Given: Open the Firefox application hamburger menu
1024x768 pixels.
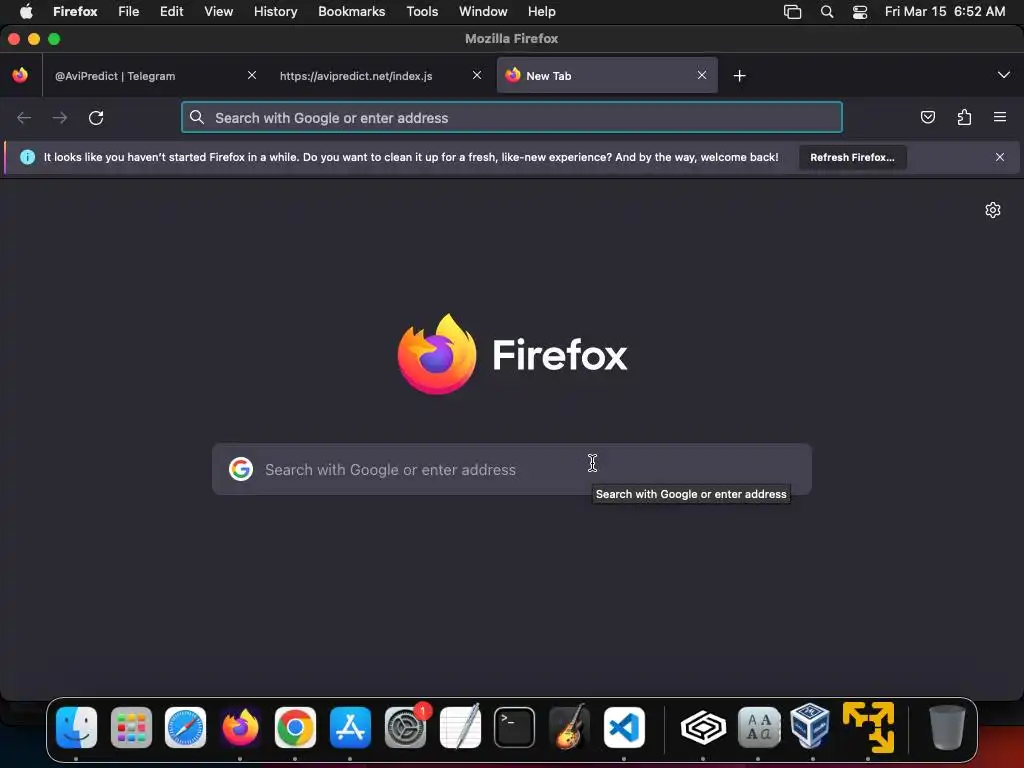Looking at the screenshot, I should click(x=1000, y=117).
